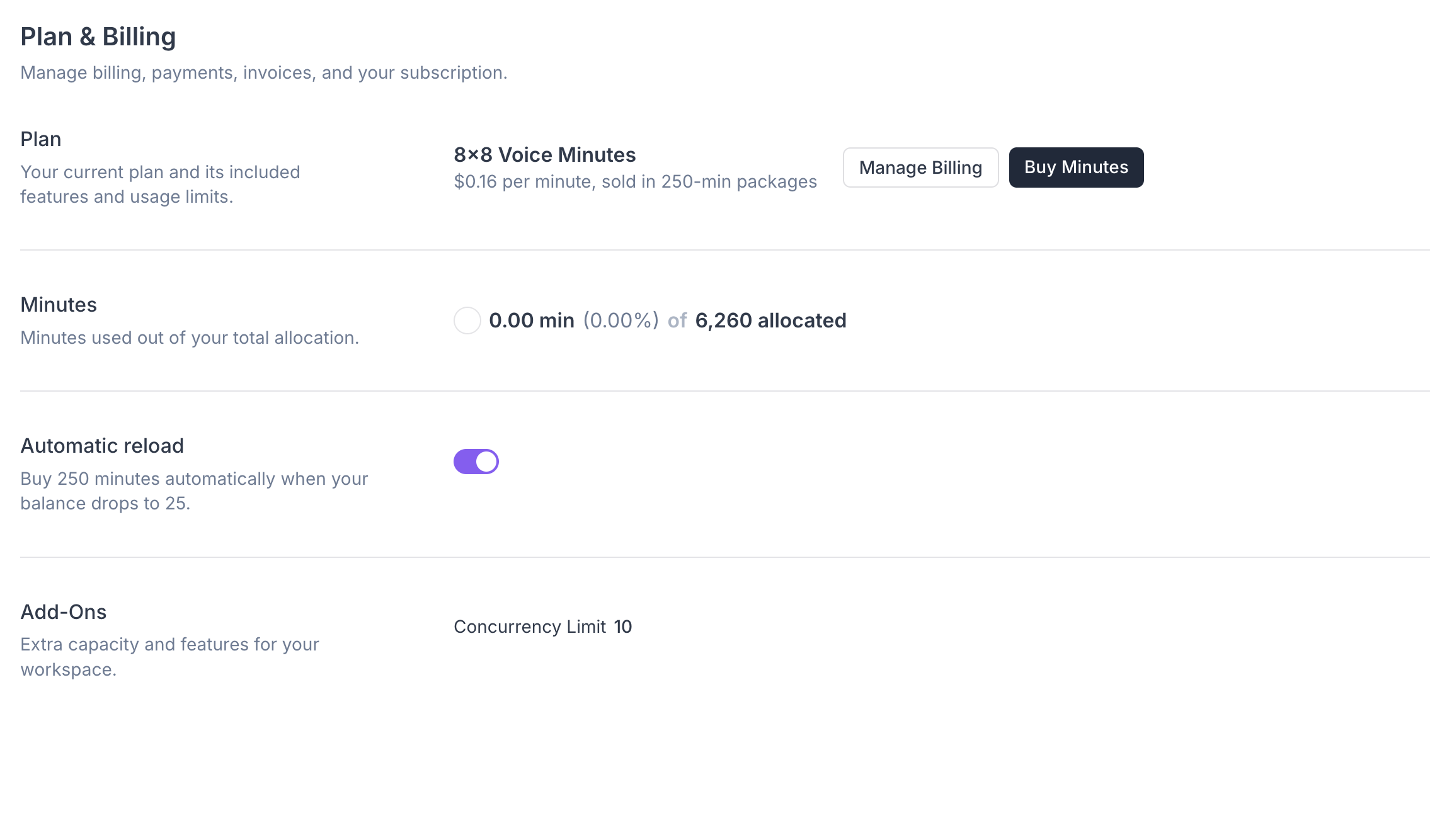The height and width of the screenshot is (840, 1430).
Task: Click the '0.00 min' usage value
Action: tap(532, 321)
